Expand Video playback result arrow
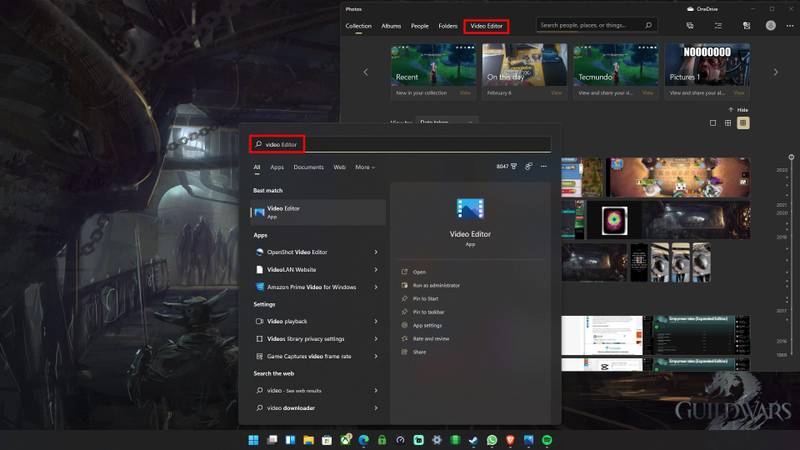The image size is (800, 450). click(376, 321)
